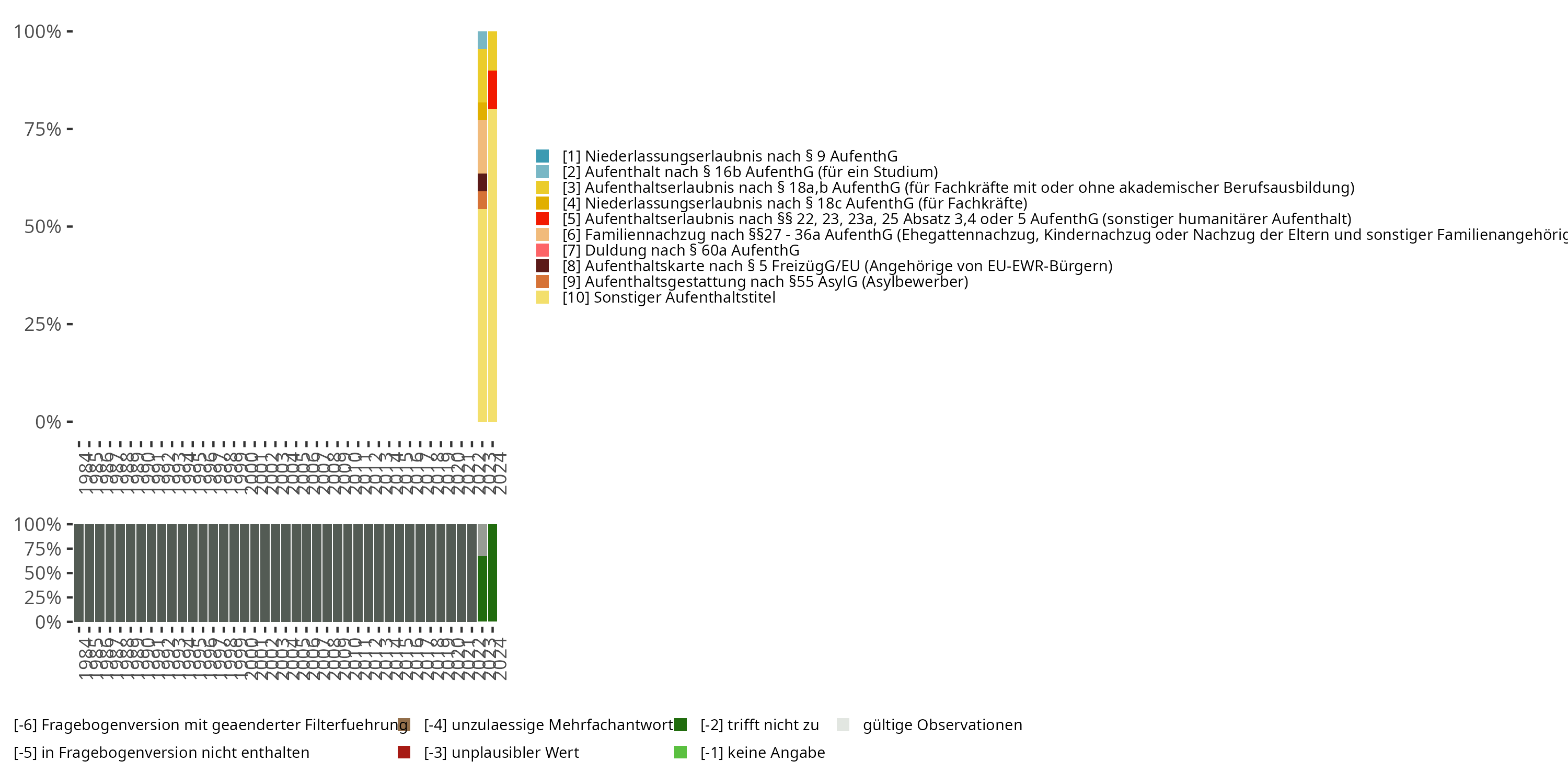Screen dimensions: 1568x784
Task: Click the teal swatch for [1] Niederlassungserlaubnis § 9
Action: coord(543,156)
